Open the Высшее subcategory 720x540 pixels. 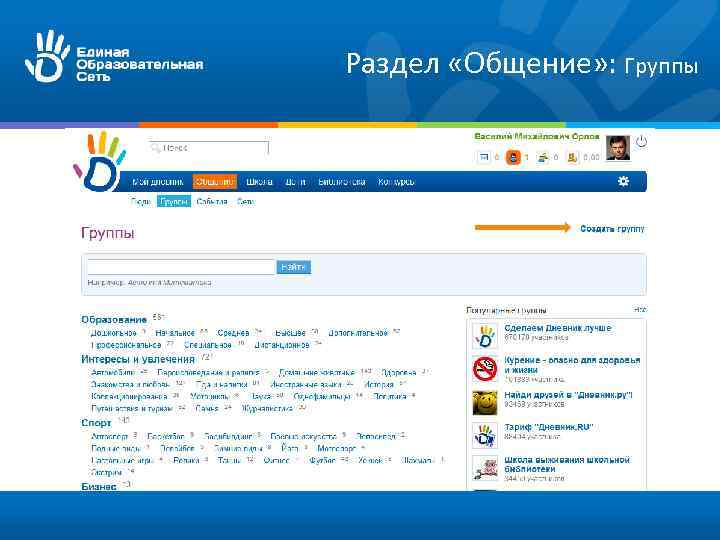[290, 333]
